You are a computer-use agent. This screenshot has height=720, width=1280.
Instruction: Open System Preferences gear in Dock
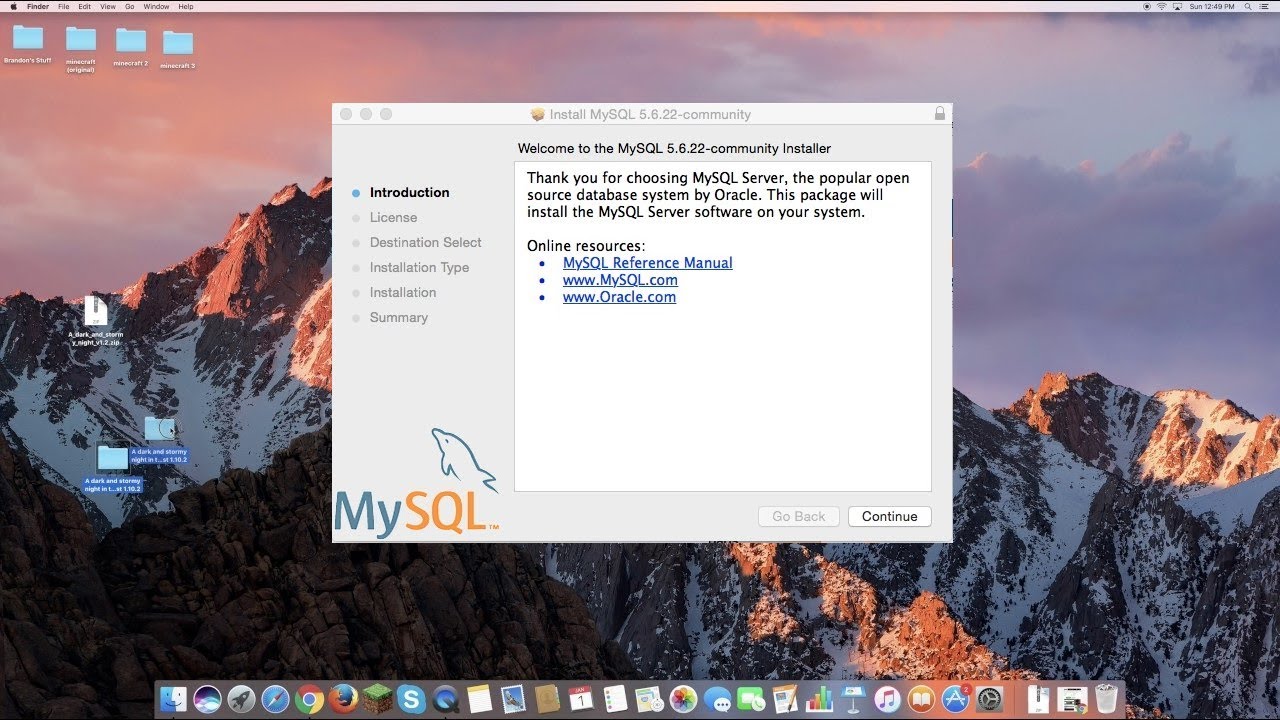(x=990, y=699)
